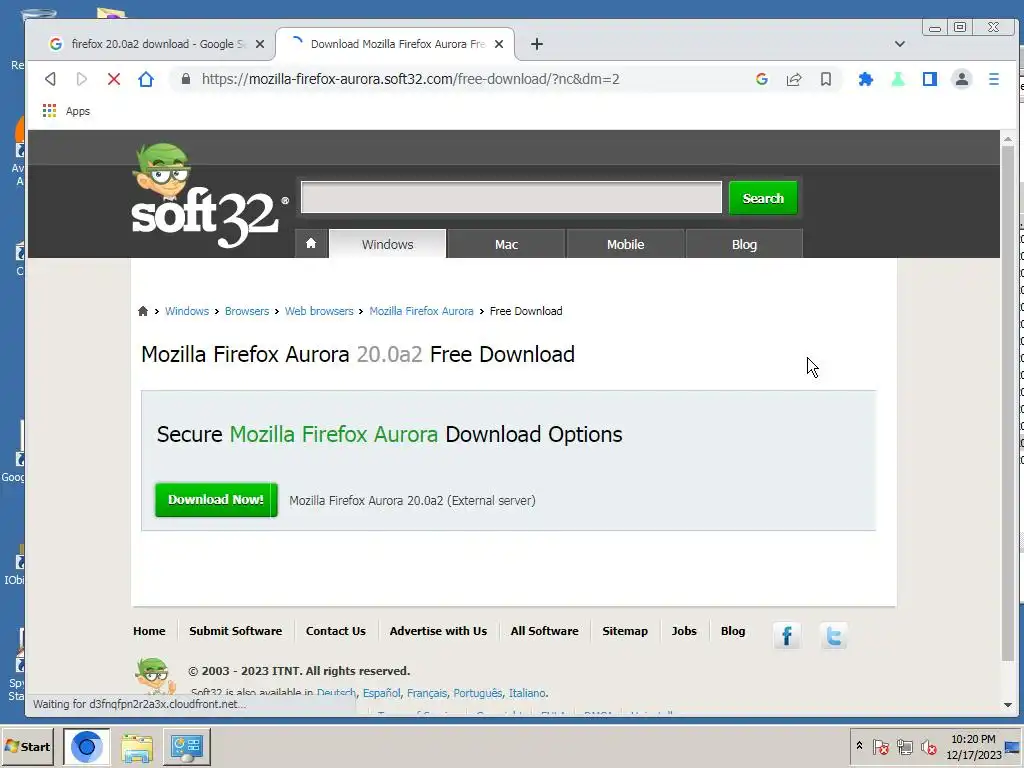Click the breadcrumb home icon
Image resolution: width=1024 pixels, height=768 pixels.
pos(143,311)
